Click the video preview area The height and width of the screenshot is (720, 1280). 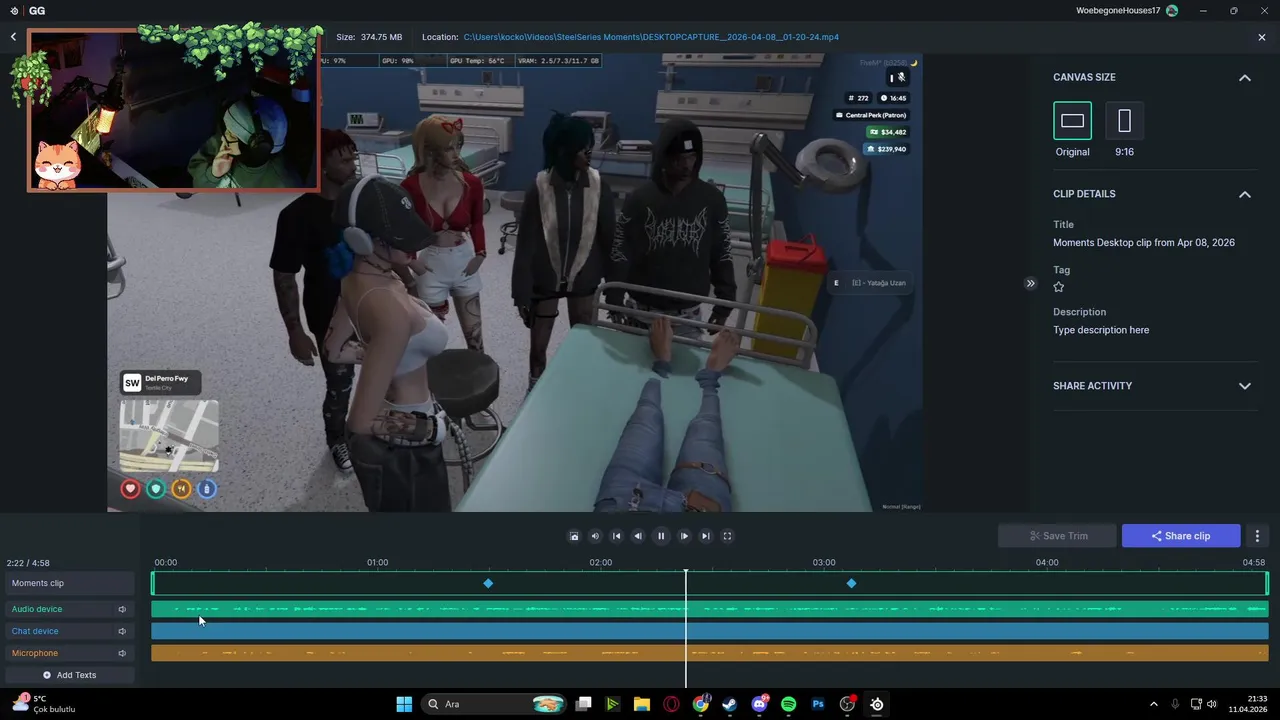click(515, 282)
